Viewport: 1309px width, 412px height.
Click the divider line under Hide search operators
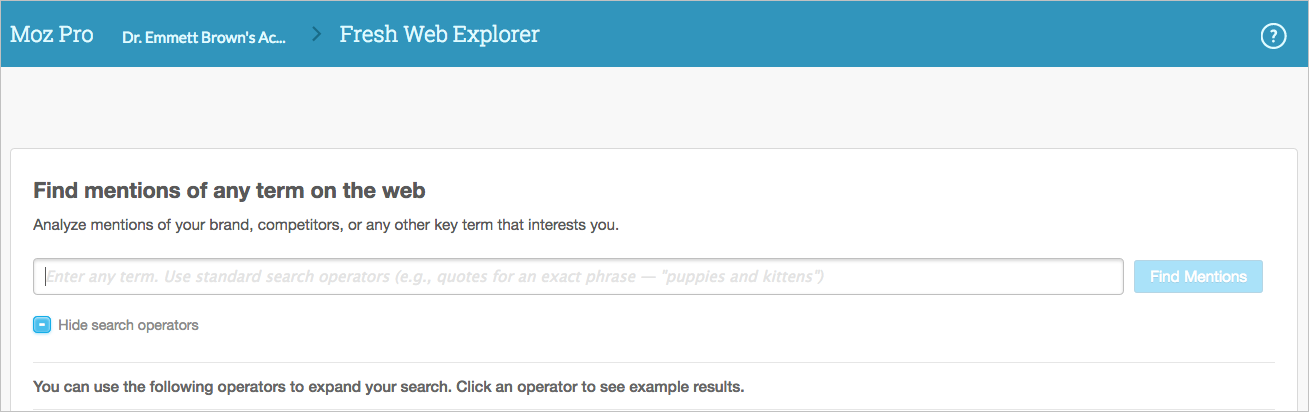(x=654, y=362)
